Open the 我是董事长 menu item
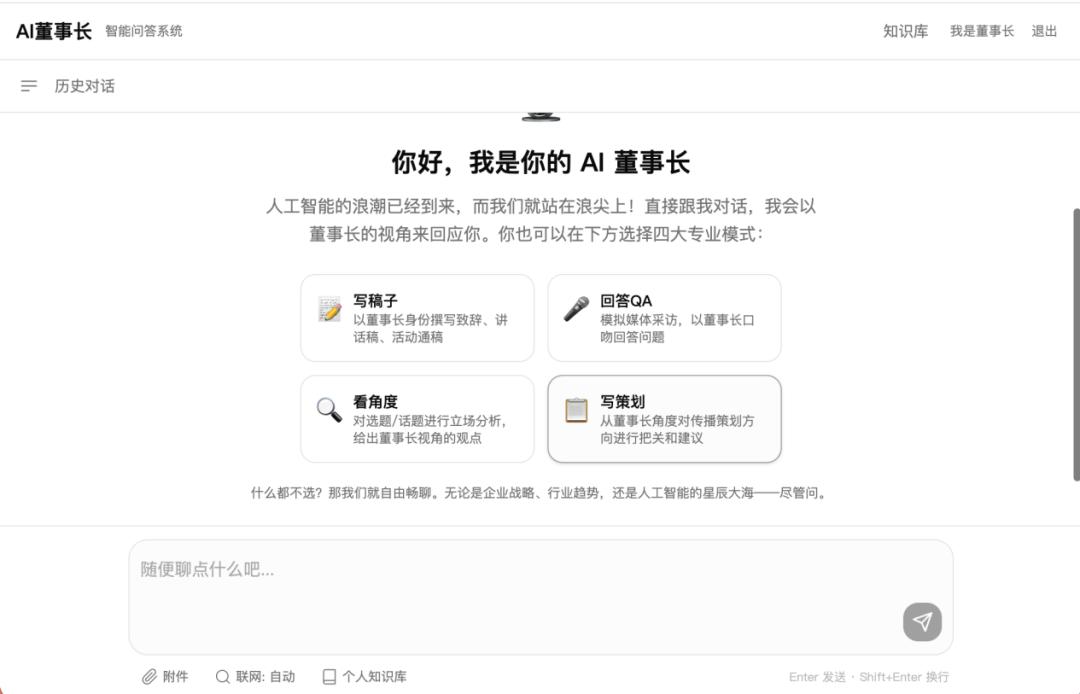Image resolution: width=1080 pixels, height=694 pixels. (982, 31)
